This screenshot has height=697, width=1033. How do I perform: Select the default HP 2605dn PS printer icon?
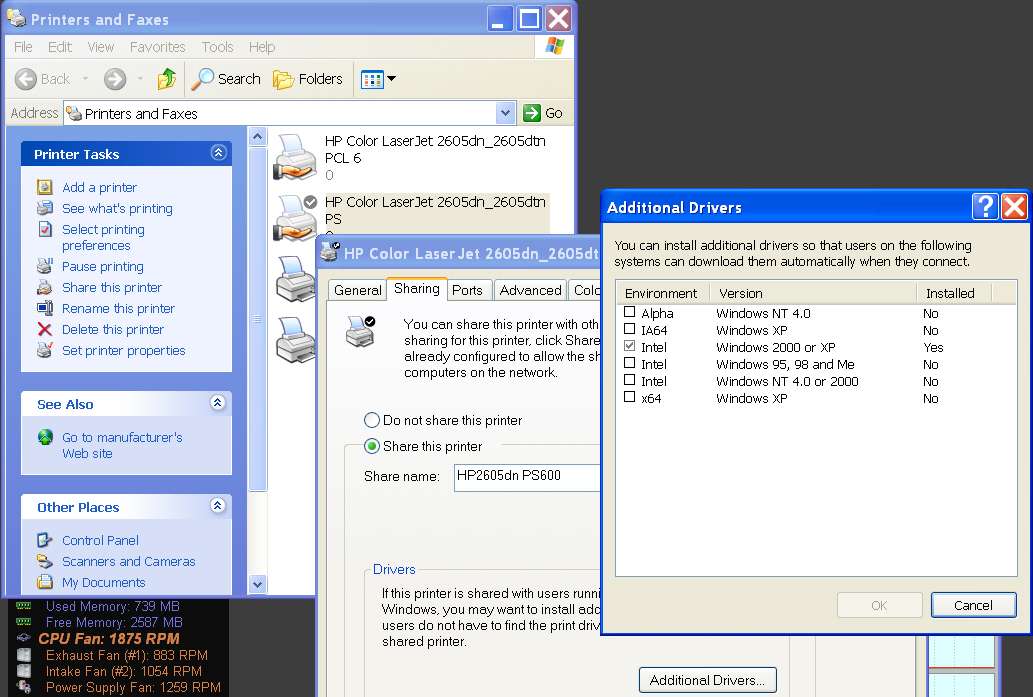tap(294, 217)
